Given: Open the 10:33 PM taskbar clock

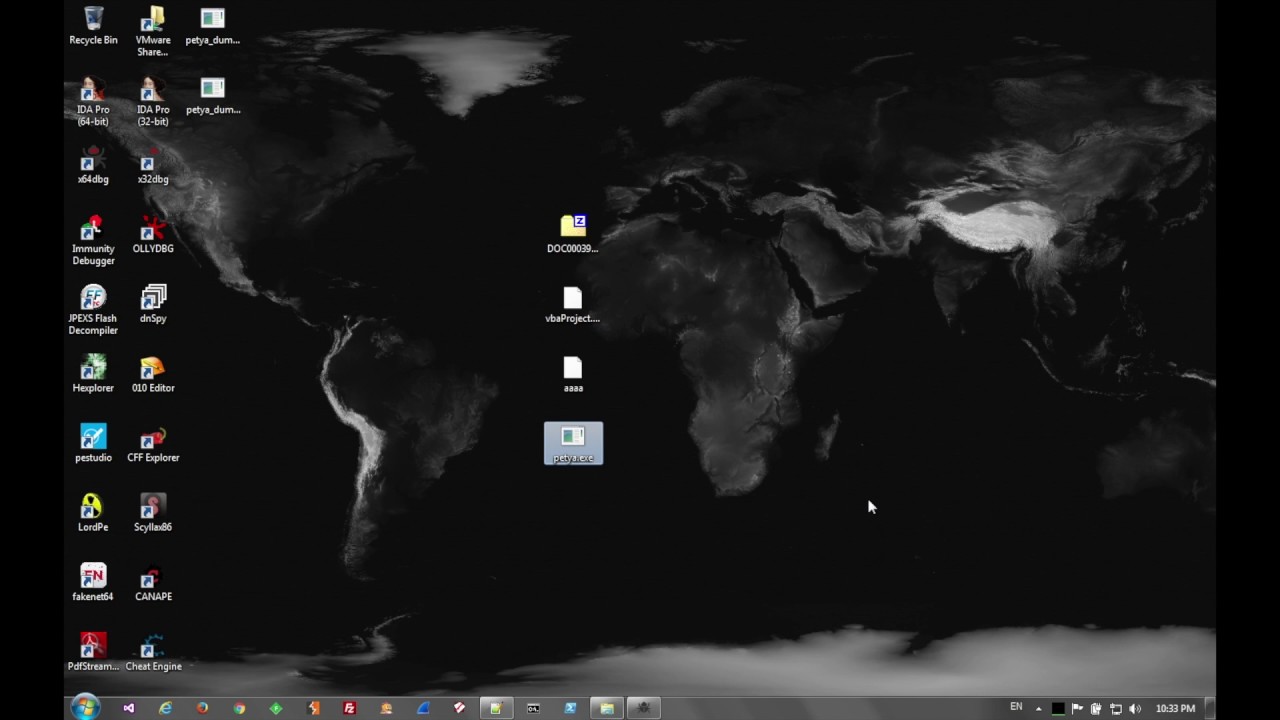Looking at the screenshot, I should tap(1175, 708).
